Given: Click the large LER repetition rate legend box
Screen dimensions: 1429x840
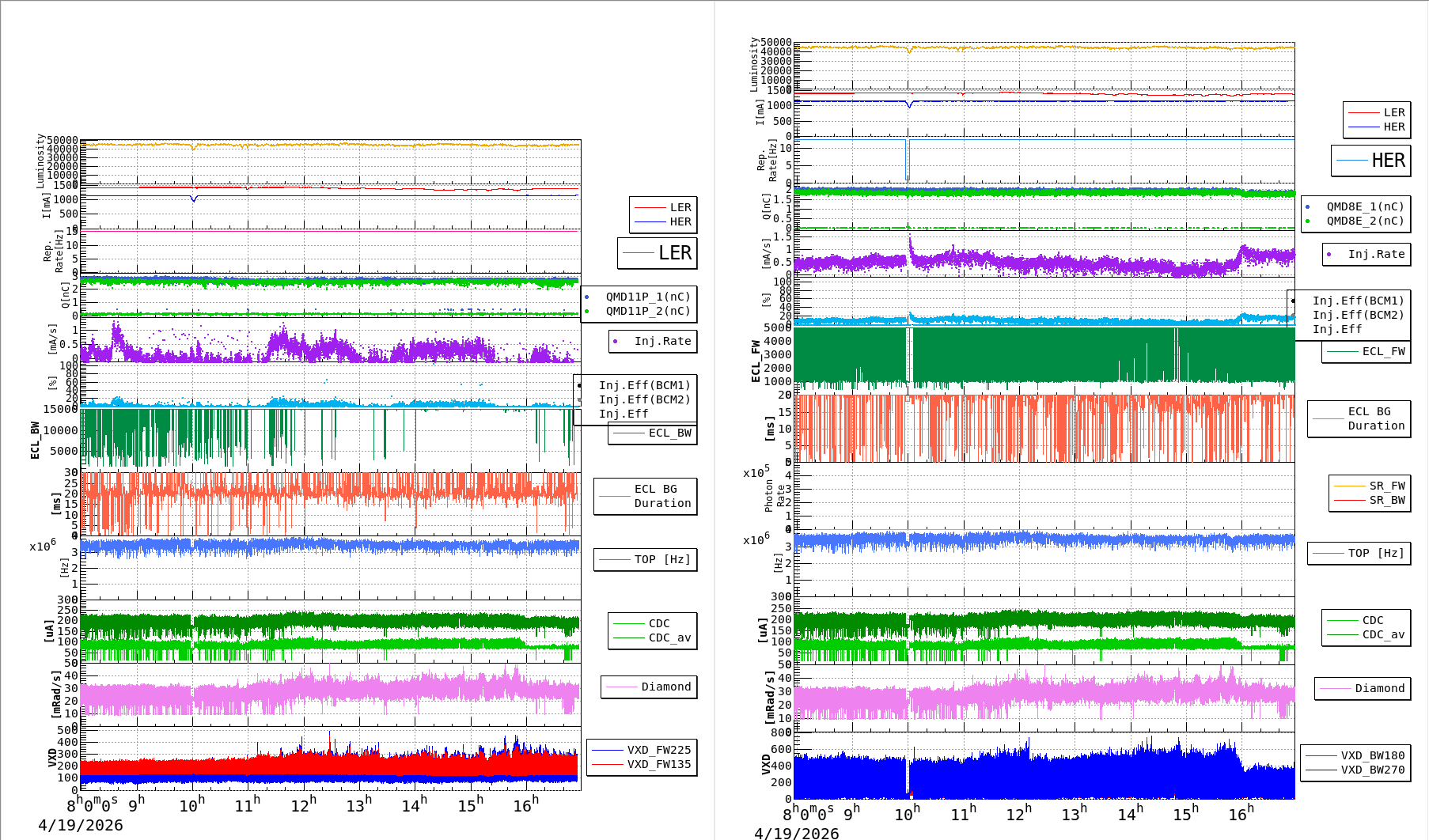Looking at the screenshot, I should 658,253.
